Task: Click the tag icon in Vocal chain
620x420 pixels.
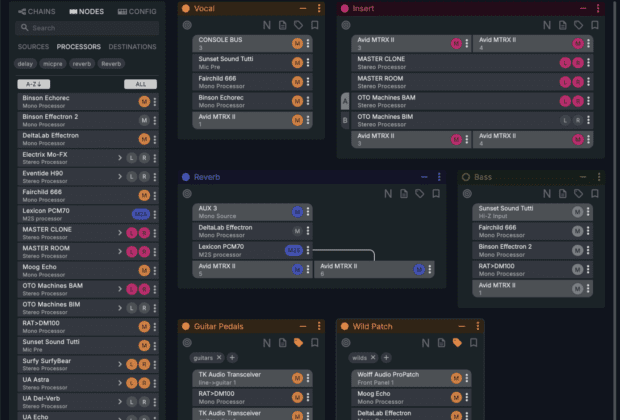Action: [x=299, y=25]
